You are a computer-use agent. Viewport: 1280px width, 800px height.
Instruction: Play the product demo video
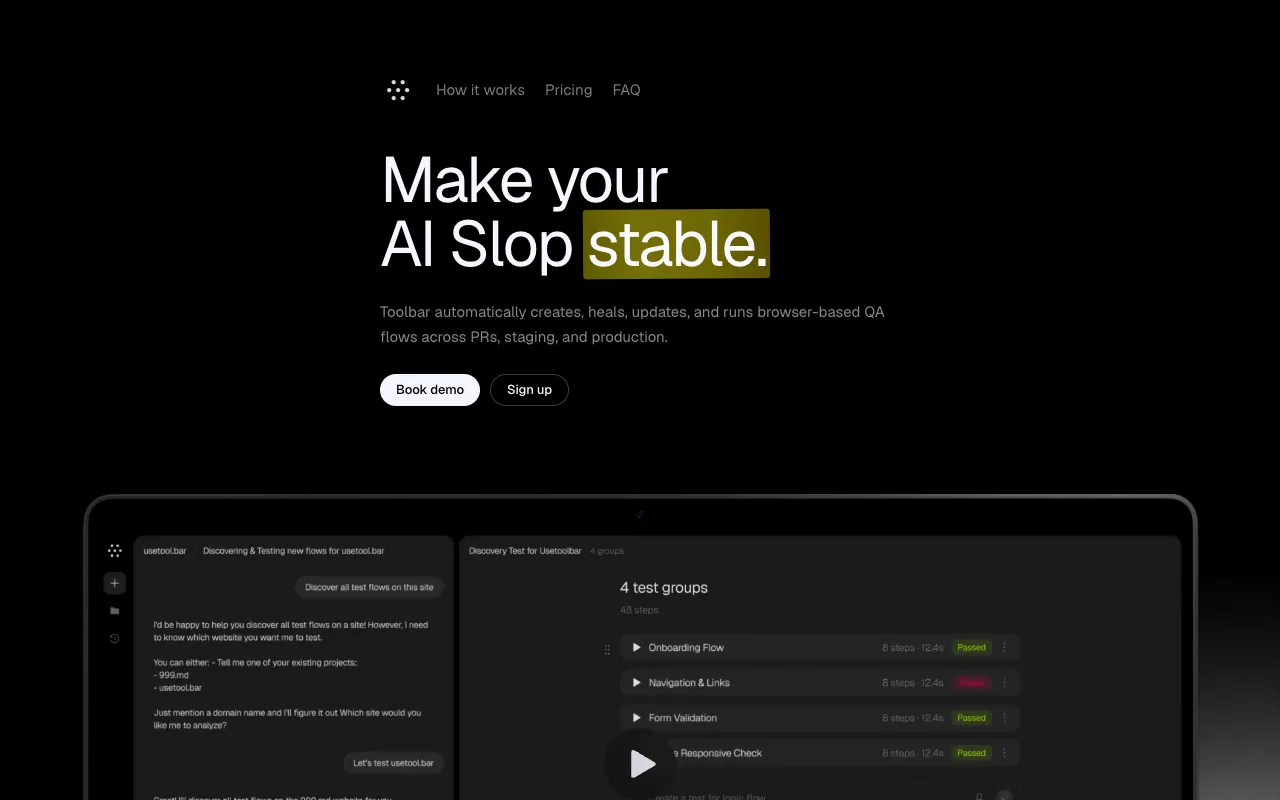pyautogui.click(x=642, y=765)
